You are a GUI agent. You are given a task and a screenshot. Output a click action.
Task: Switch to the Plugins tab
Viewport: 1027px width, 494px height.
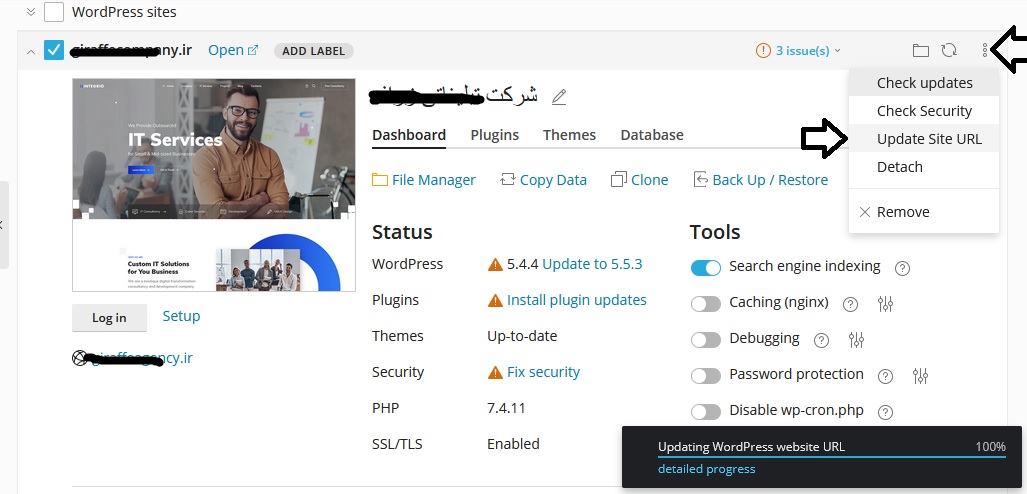click(x=494, y=135)
